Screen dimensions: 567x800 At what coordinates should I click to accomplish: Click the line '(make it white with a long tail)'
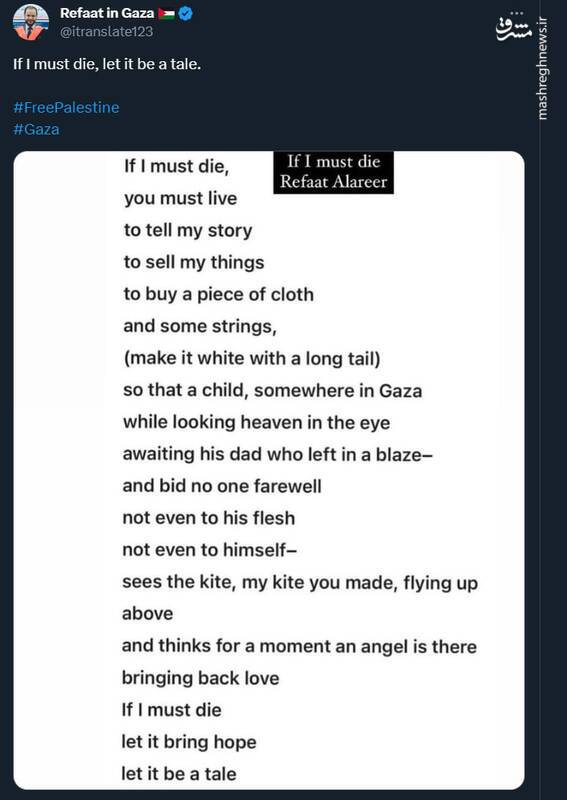pos(252,358)
